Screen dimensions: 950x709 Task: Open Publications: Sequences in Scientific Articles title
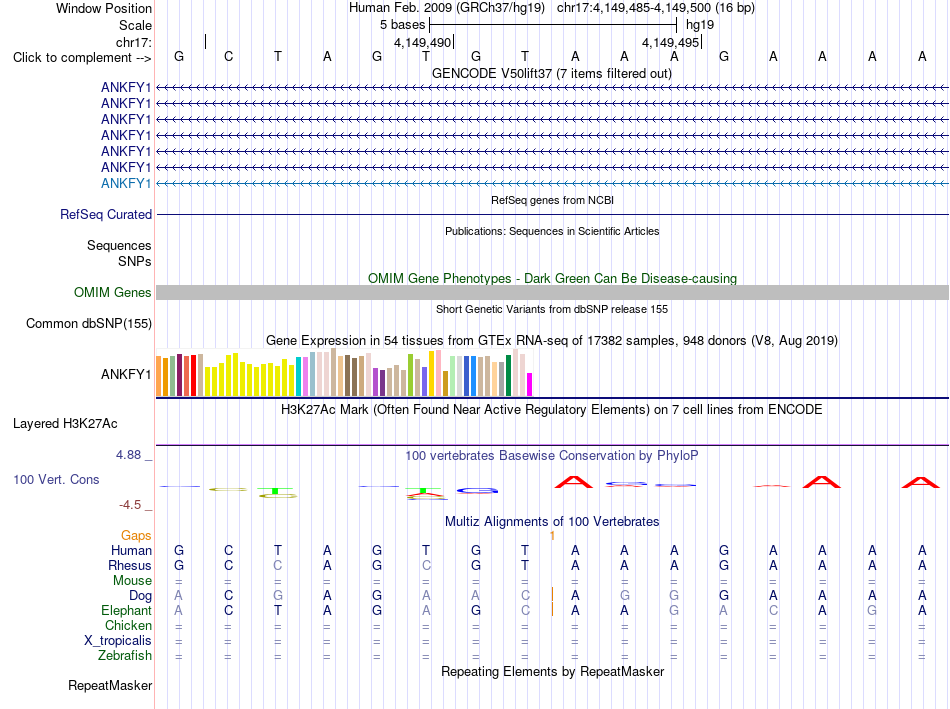[x=552, y=231]
